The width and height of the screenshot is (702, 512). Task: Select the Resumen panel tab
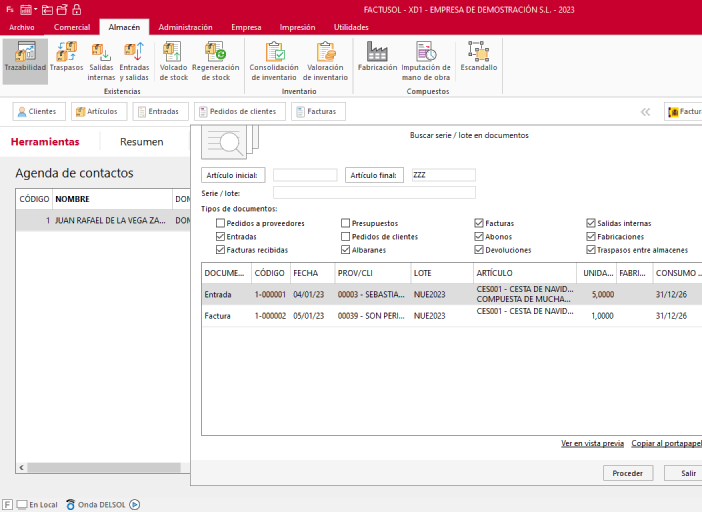tap(141, 142)
